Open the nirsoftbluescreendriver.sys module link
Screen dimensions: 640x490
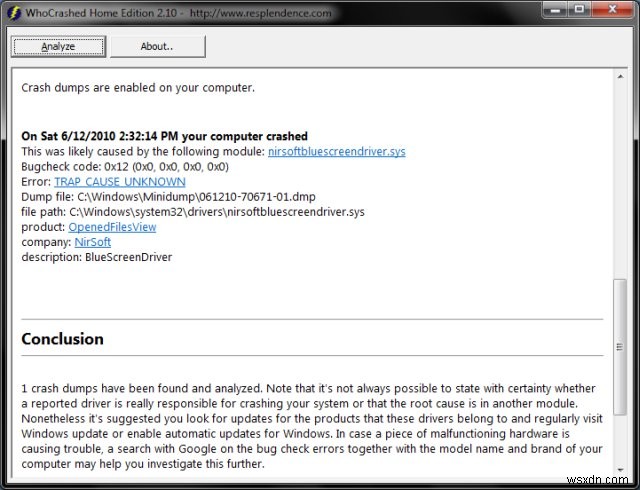(336, 151)
